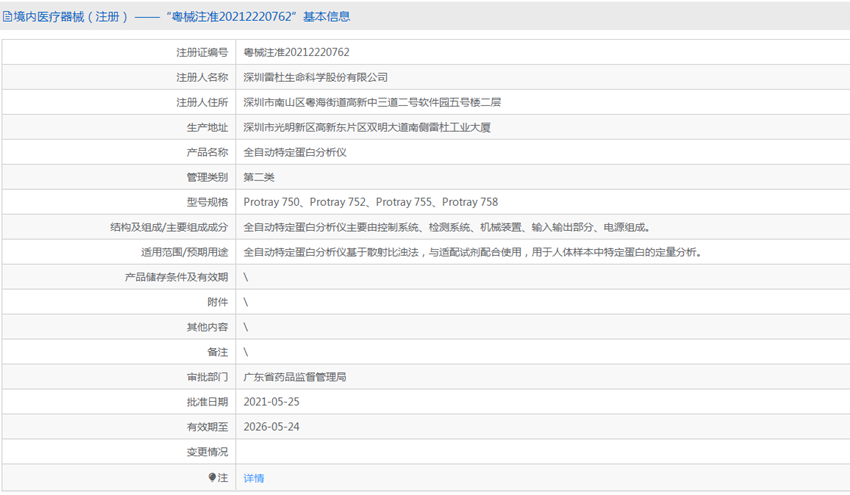
Task: Select registration number 粤械注准20212220762 cell
Action: coord(297,52)
